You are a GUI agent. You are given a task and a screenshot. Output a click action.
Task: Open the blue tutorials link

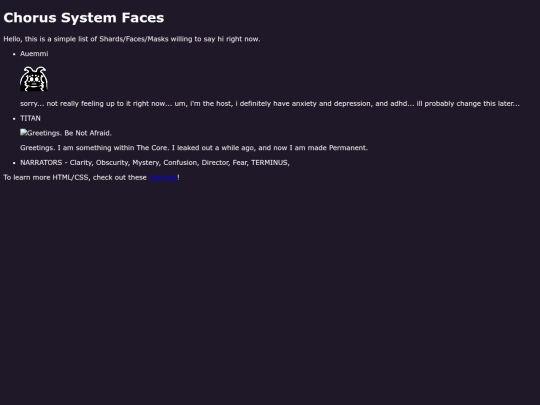(163, 178)
